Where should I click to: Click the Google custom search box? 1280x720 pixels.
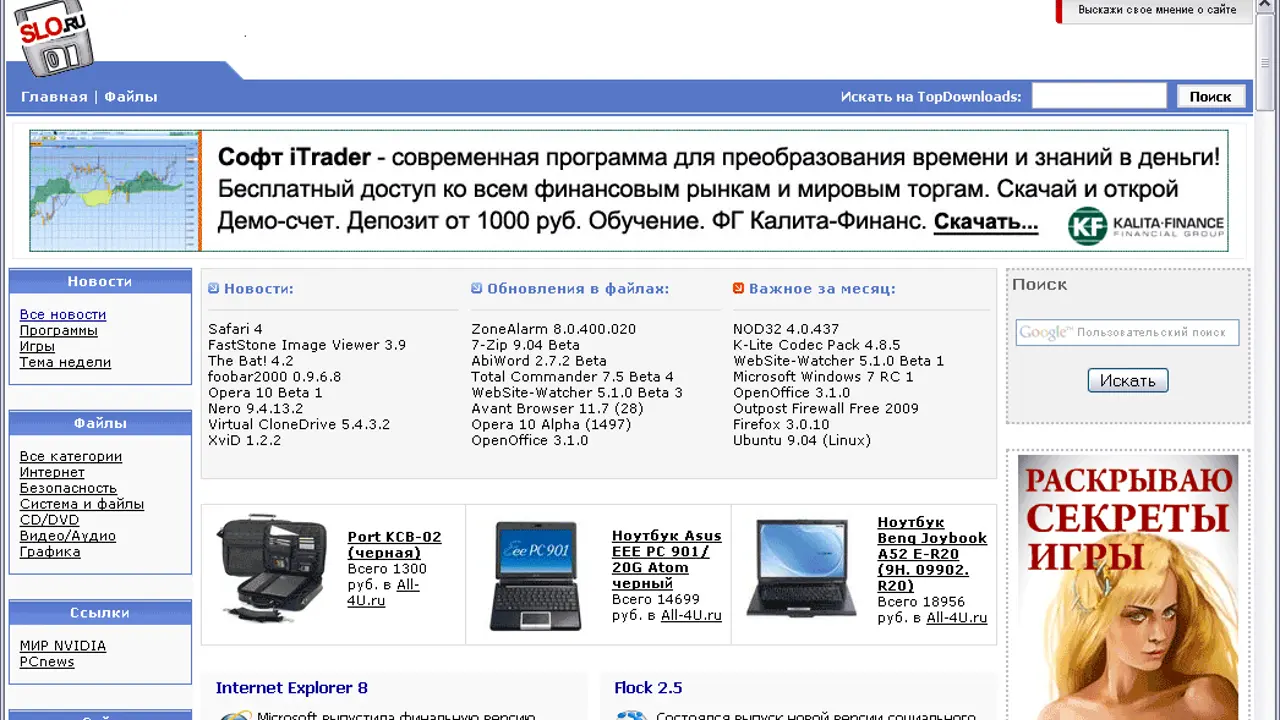tap(1127, 333)
